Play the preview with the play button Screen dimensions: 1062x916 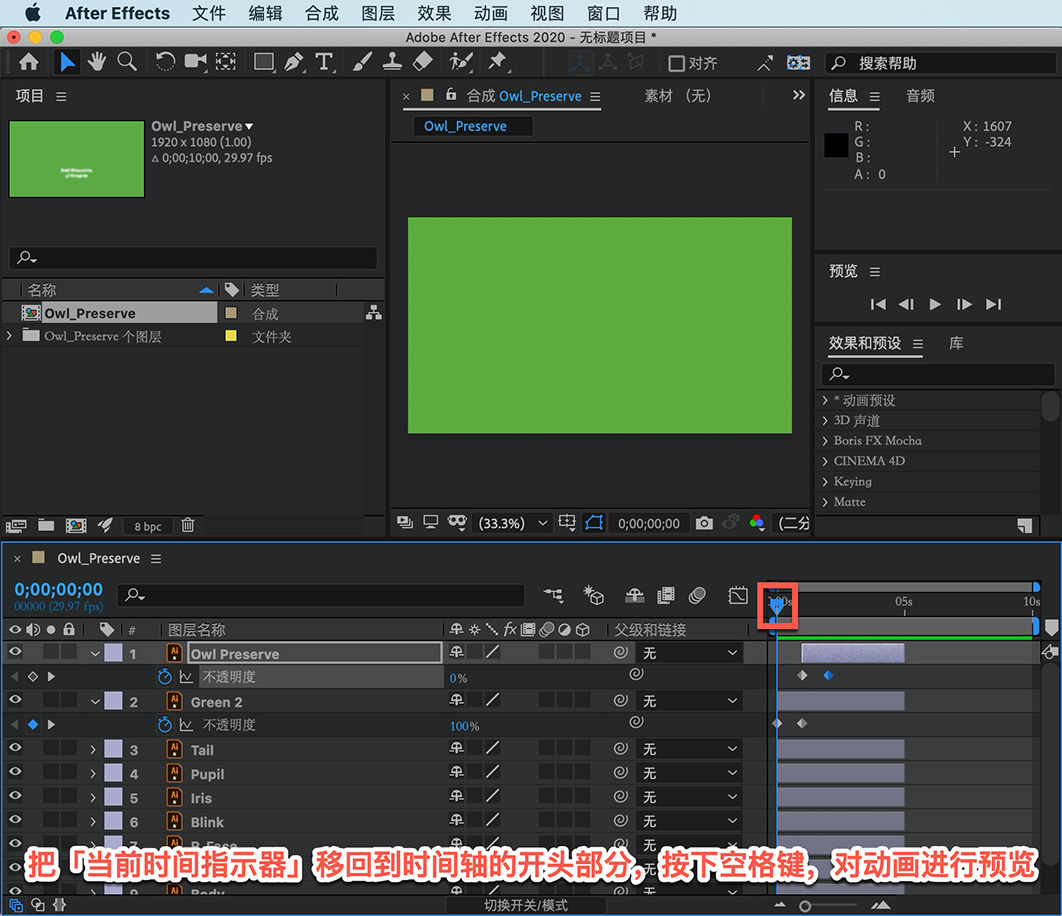pyautogui.click(x=935, y=304)
